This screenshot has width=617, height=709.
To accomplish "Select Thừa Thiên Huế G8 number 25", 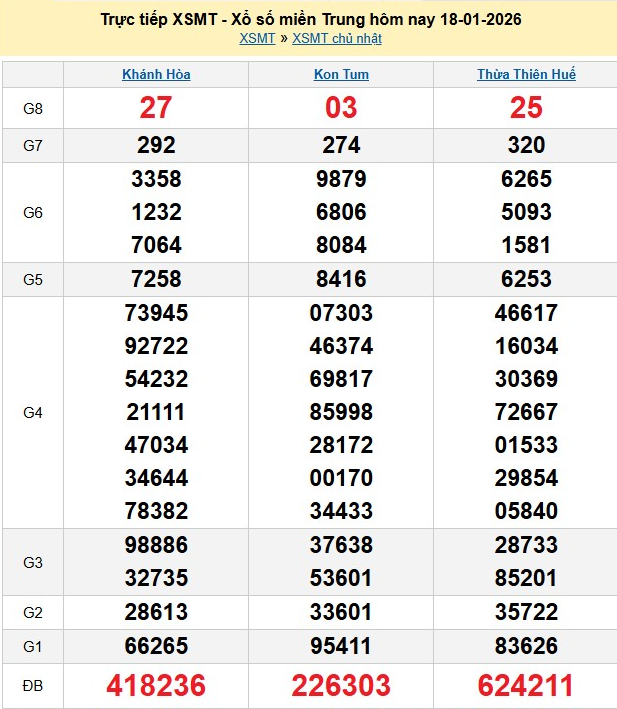I will coord(526,108).
